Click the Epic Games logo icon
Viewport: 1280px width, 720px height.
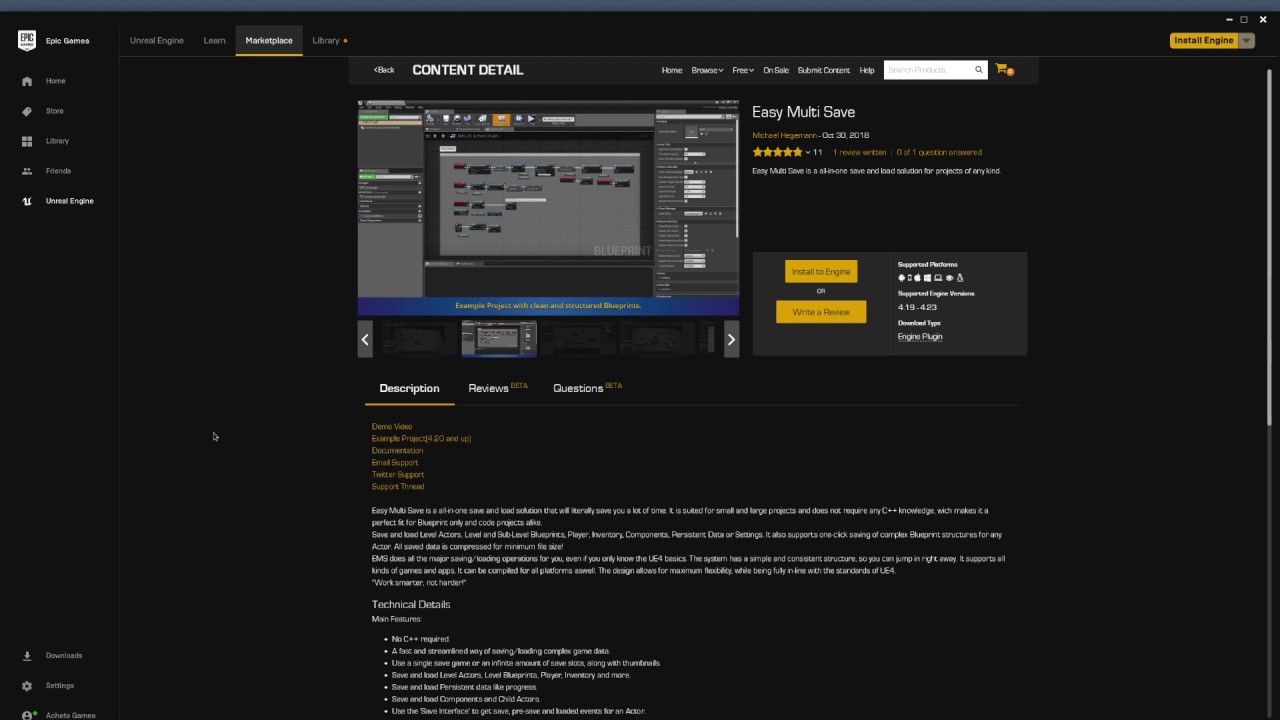[27, 40]
